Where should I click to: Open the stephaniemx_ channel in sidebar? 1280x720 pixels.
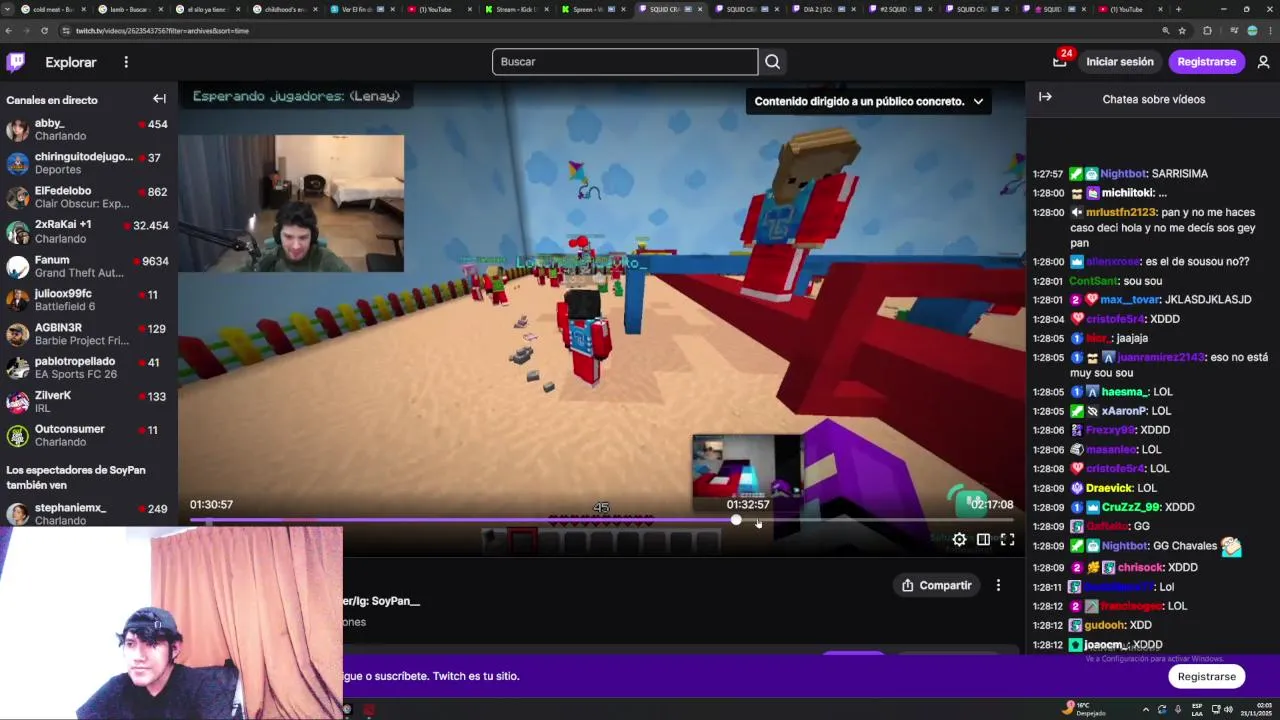pos(89,514)
